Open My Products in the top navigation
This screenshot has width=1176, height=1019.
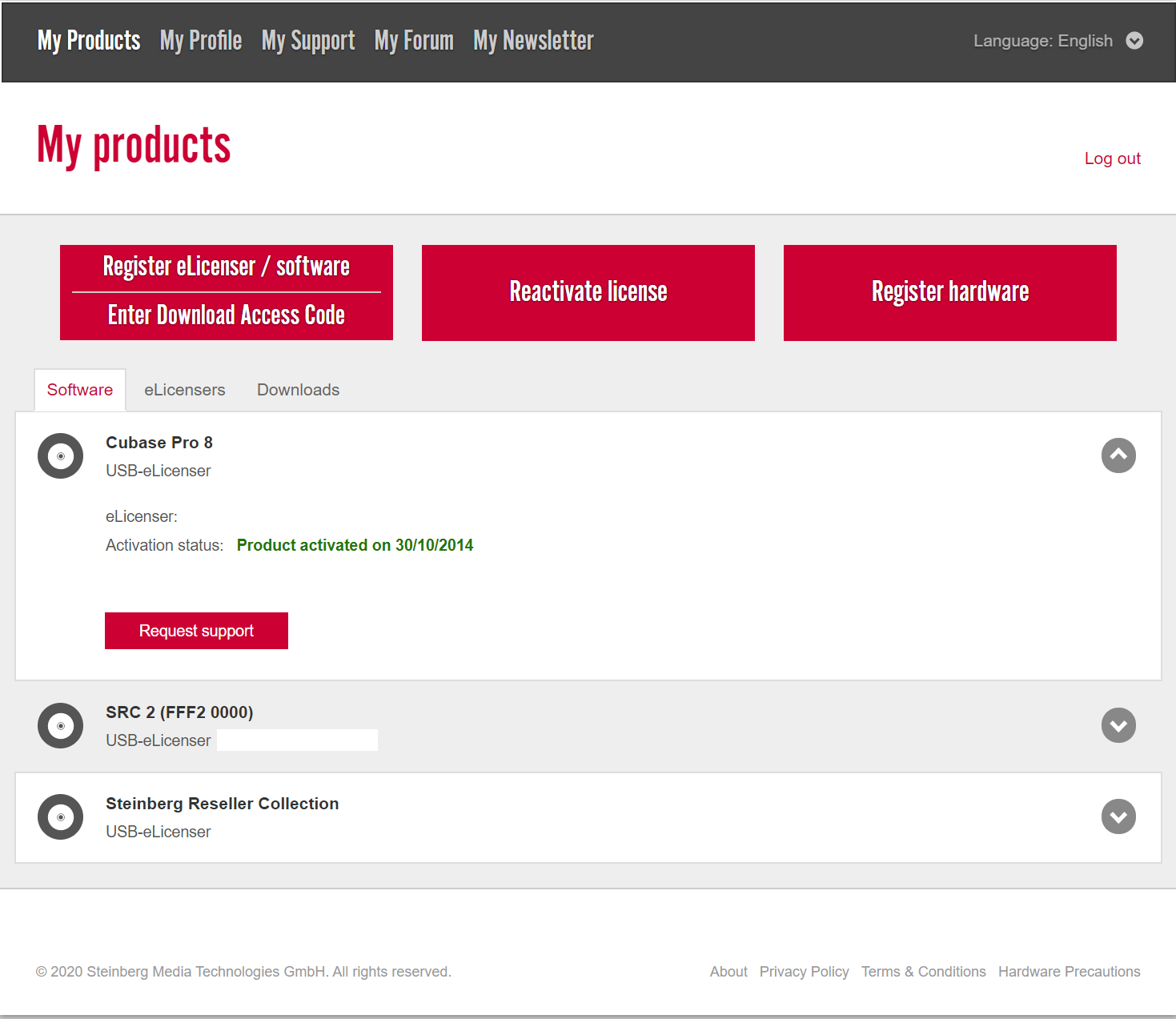[89, 41]
